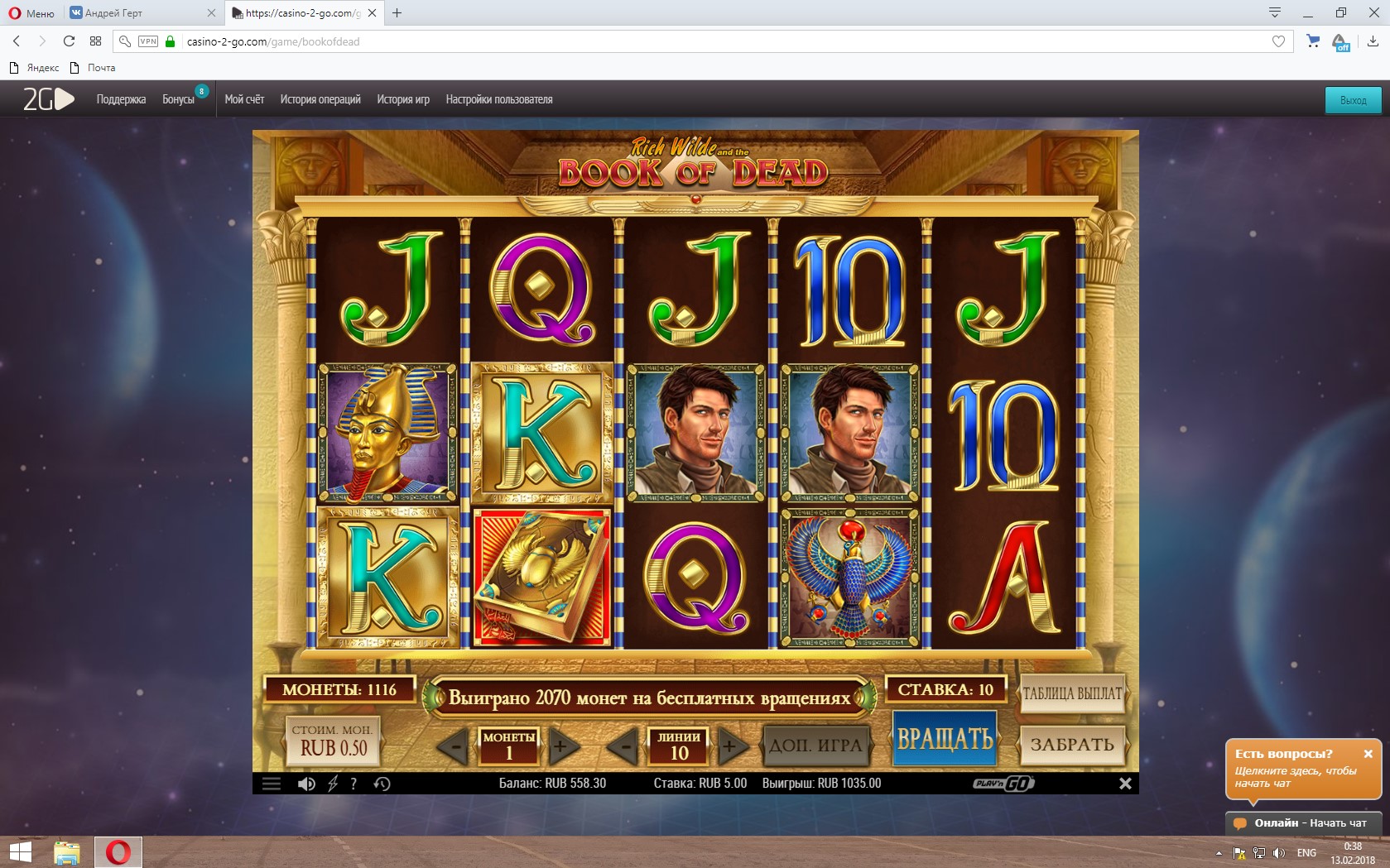Viewport: 1390px width, 868px height.
Task: Start chat via Онлайн - Начать чат
Action: click(x=1303, y=823)
